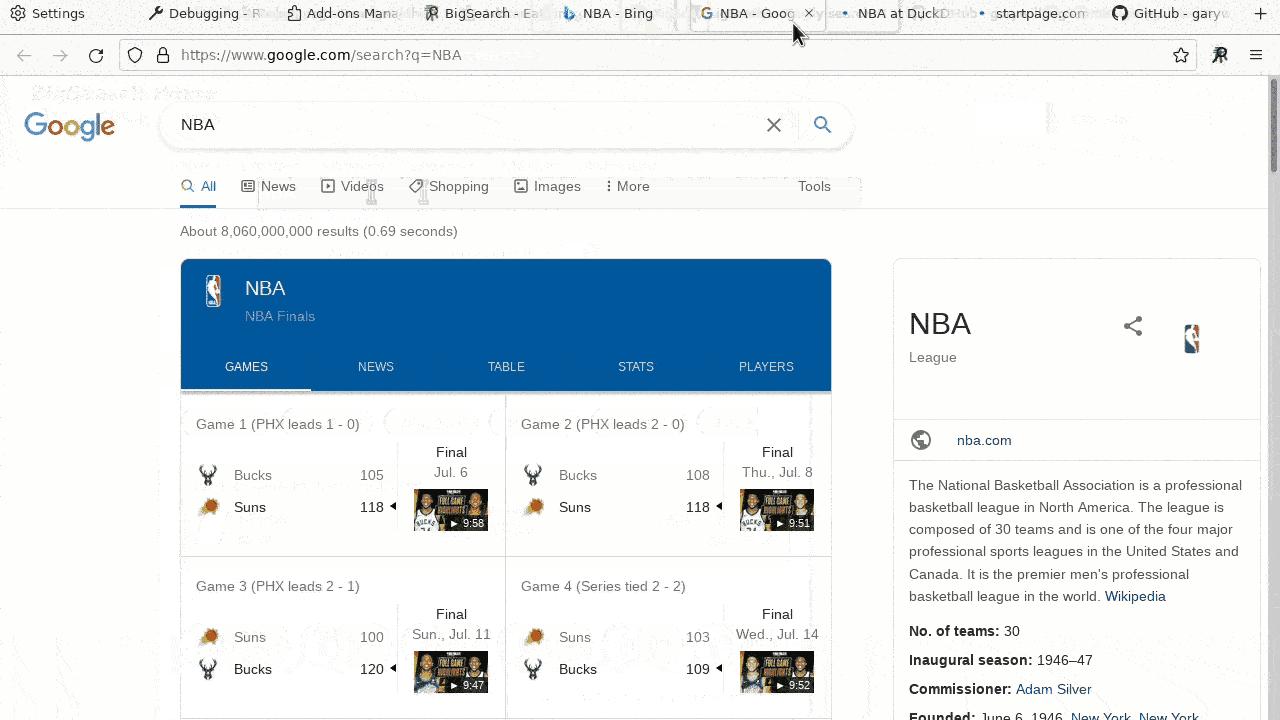Image resolution: width=1280 pixels, height=720 pixels.
Task: Open the tracking protection shield icon
Action: click(x=135, y=55)
